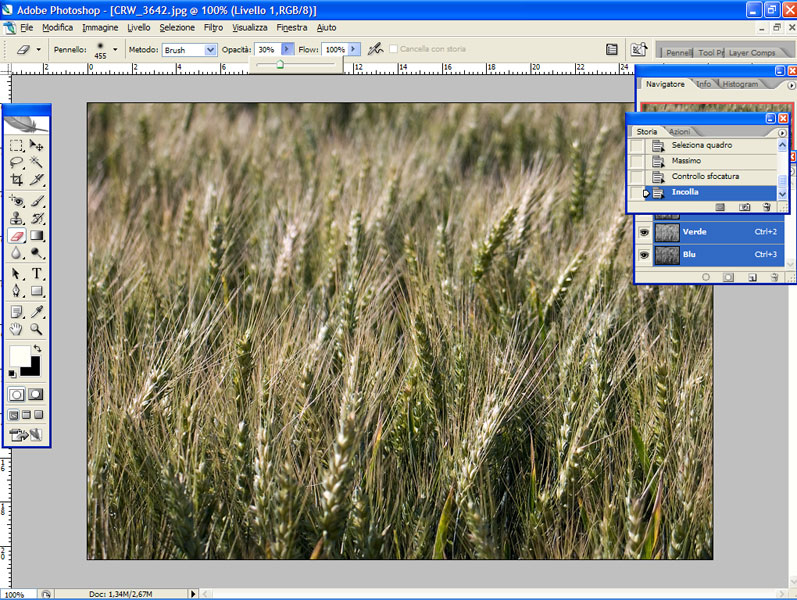Pick the Zoom magnifier tool
This screenshot has height=600, width=797.
37,329
